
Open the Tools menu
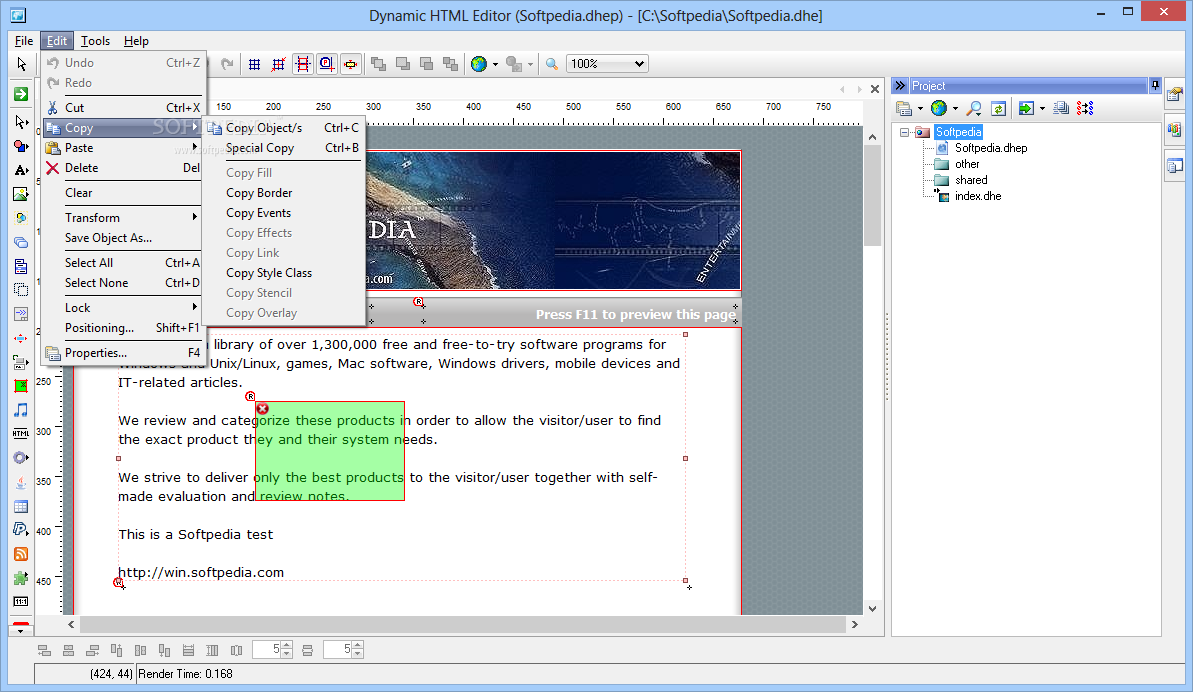pos(95,41)
